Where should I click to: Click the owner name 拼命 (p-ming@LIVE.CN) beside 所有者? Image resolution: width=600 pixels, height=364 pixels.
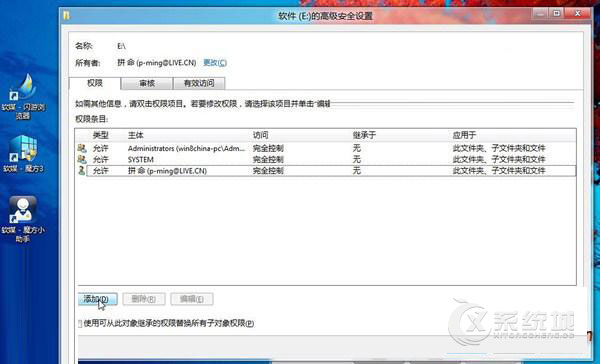point(157,63)
